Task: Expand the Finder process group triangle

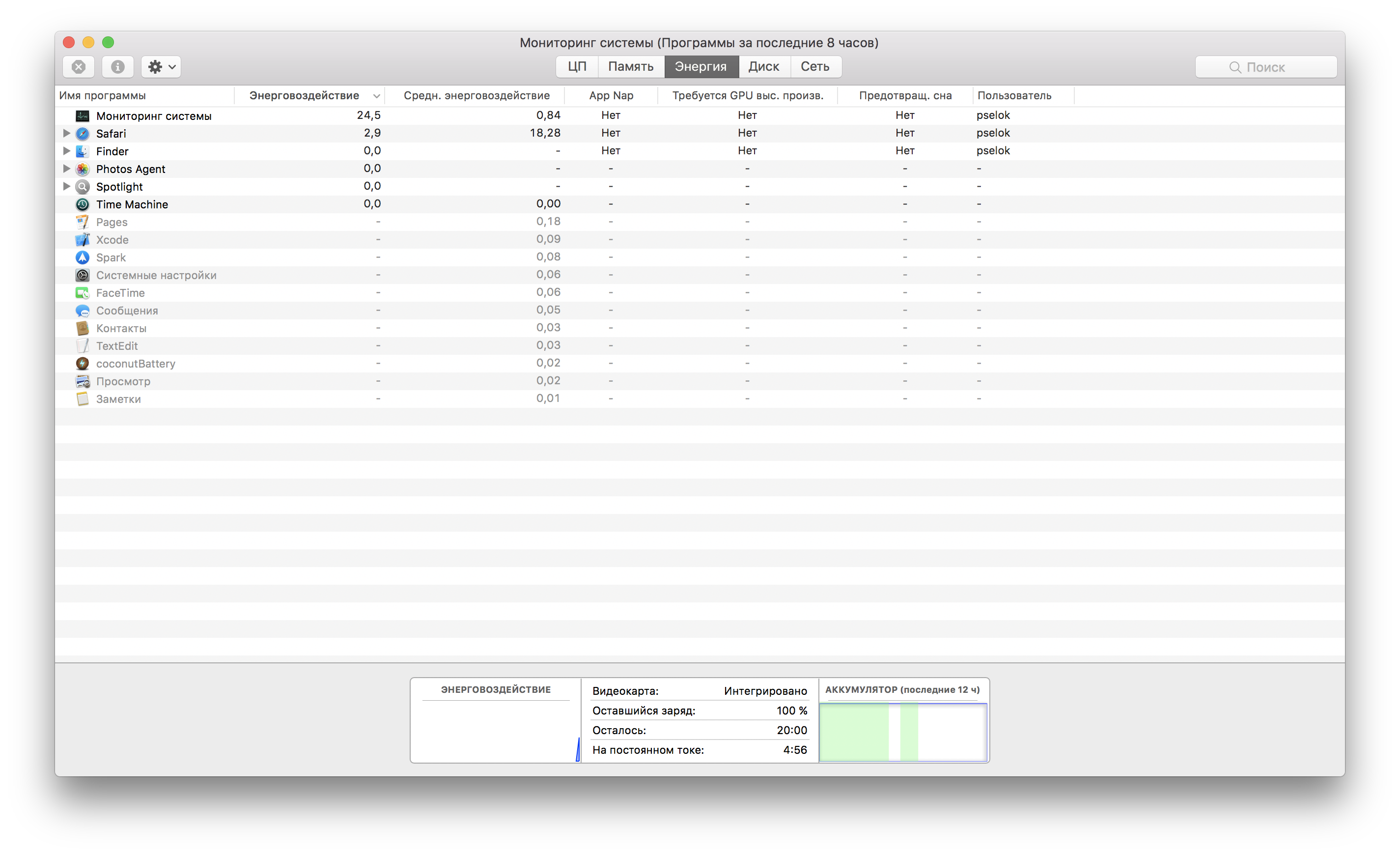Action: click(66, 151)
